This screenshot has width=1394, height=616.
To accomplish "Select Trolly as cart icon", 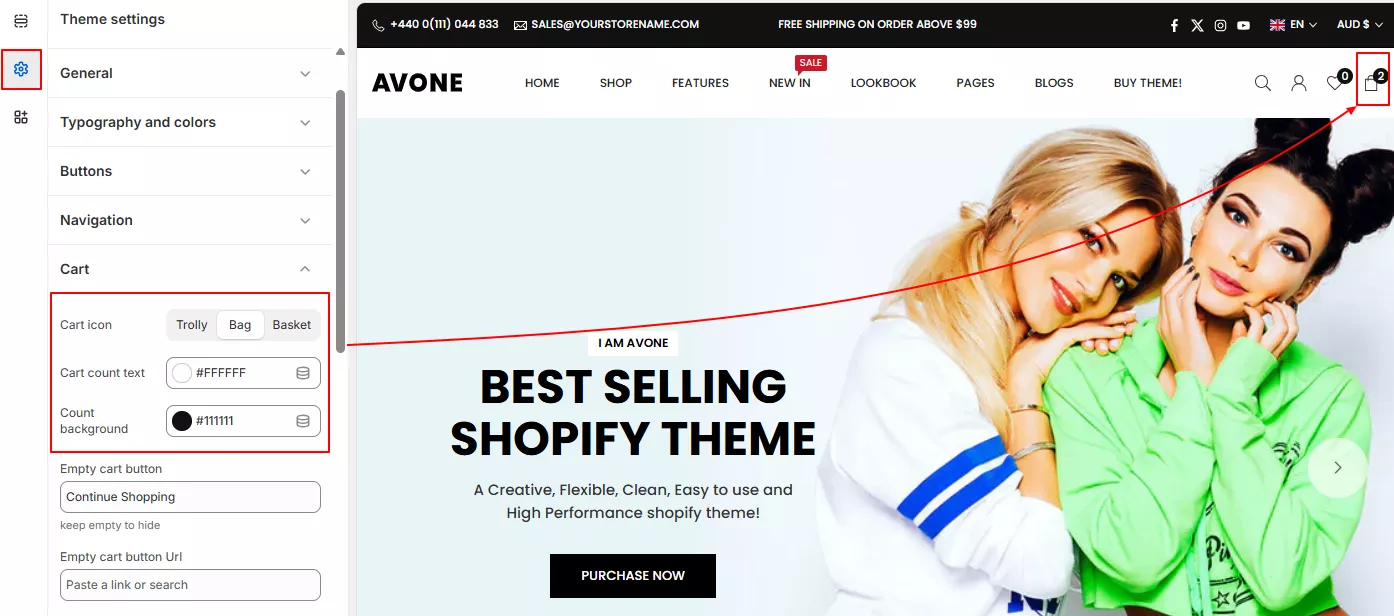I will (192, 325).
